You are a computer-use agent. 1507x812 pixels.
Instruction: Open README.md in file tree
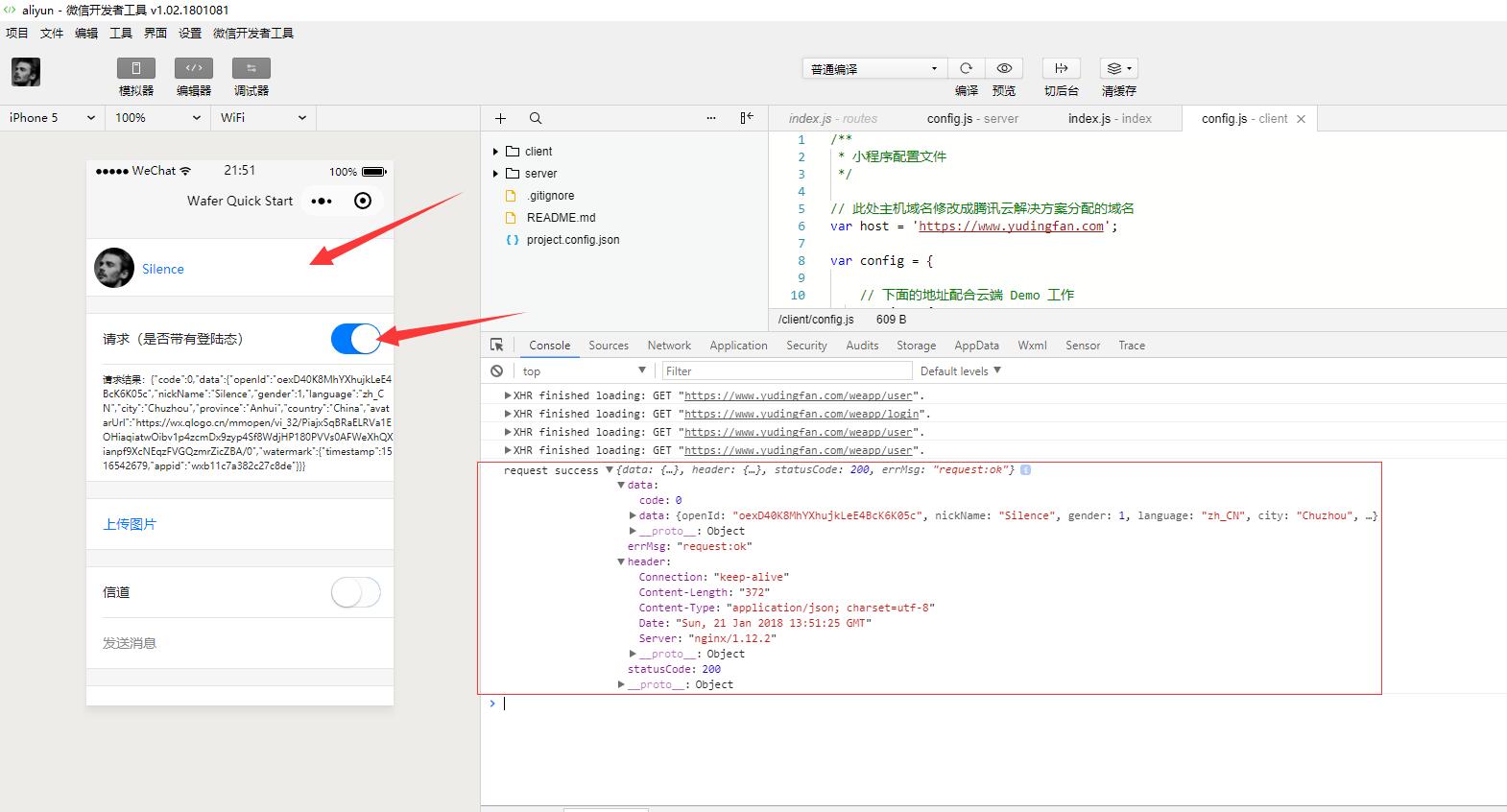coord(561,217)
